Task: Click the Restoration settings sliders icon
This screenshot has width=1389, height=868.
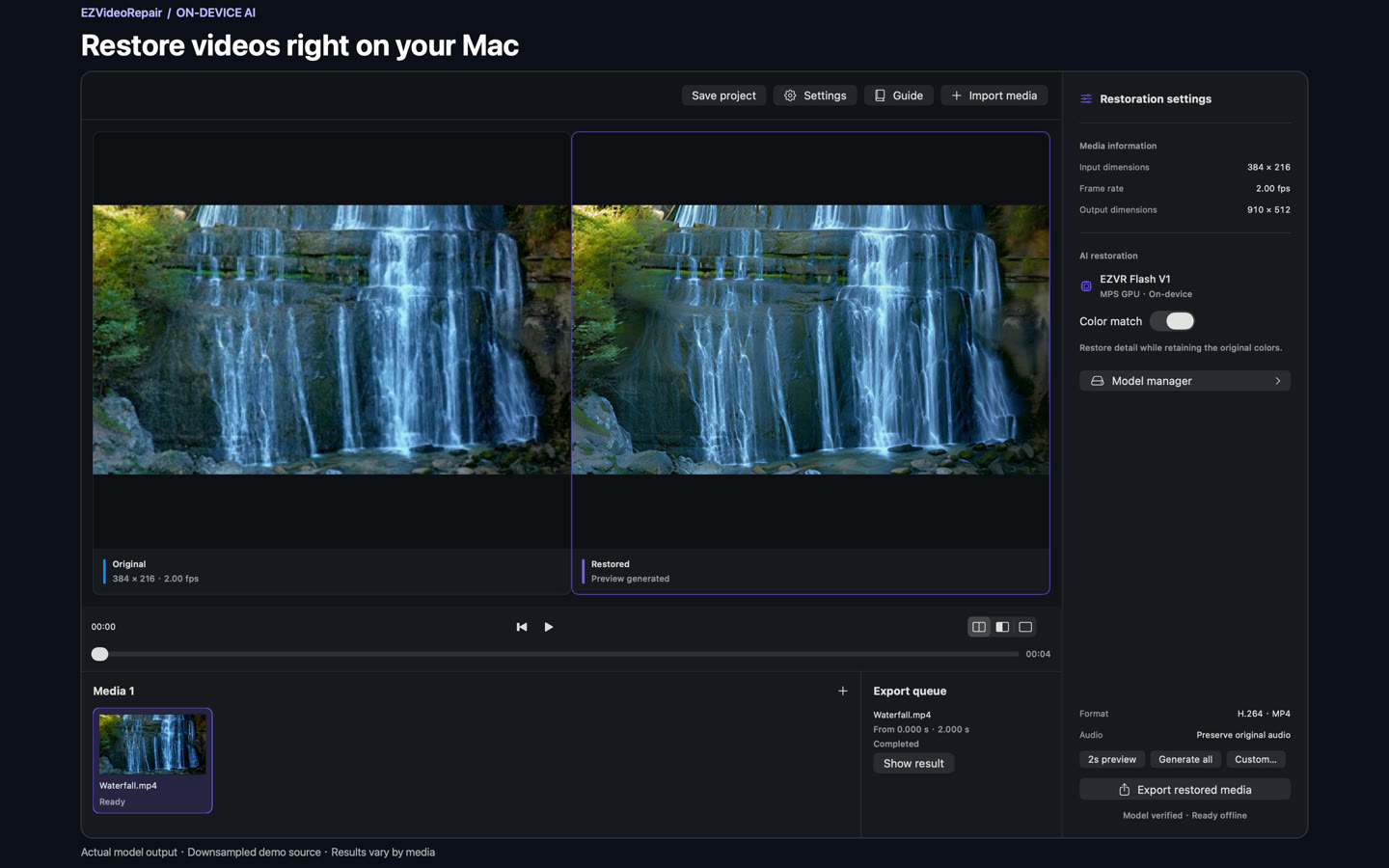Action: [x=1086, y=98]
